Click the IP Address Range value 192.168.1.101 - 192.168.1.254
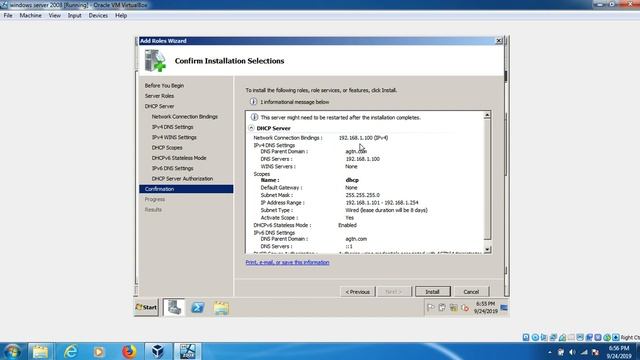Viewport: 640px width, 360px height. coord(382,203)
